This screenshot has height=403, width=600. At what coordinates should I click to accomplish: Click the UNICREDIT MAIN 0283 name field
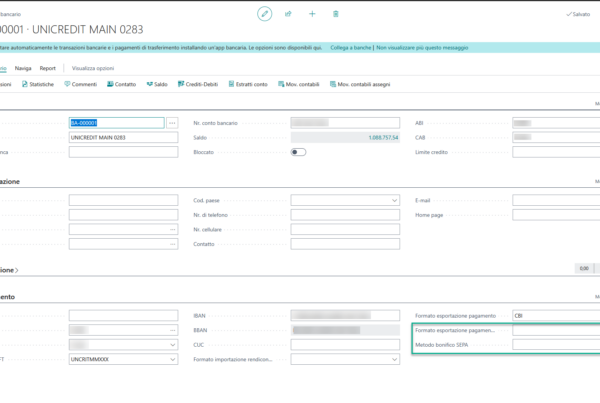[x=124, y=137]
